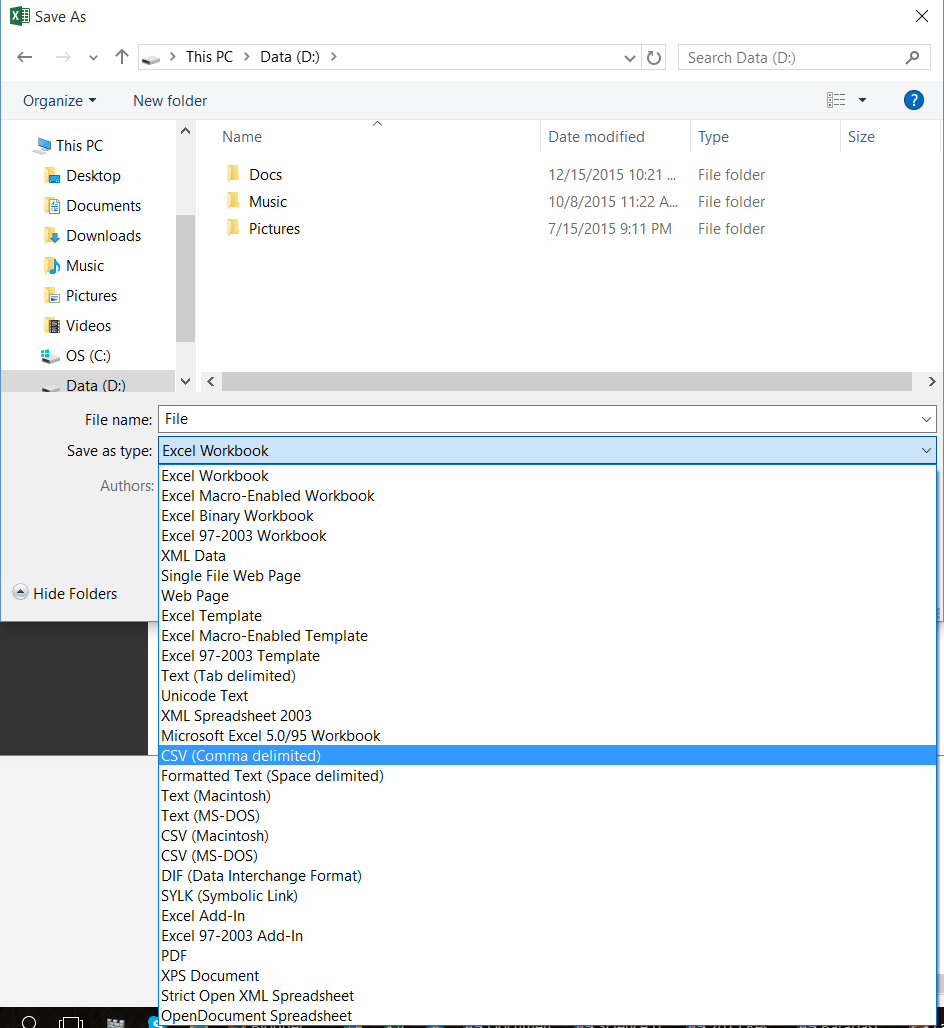
Task: Open the Organize menu
Action: pyautogui.click(x=60, y=100)
